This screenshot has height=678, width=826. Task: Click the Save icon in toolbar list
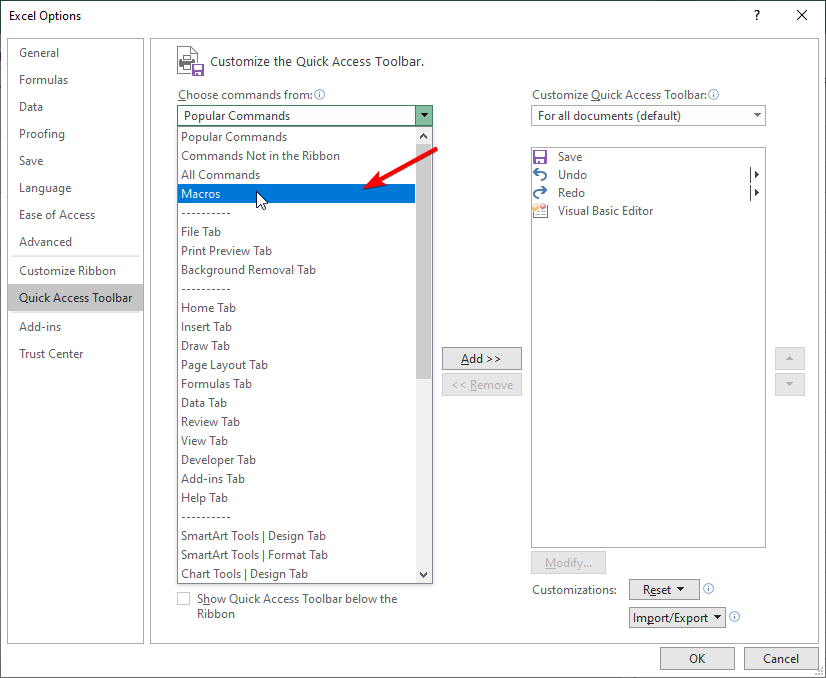click(540, 157)
